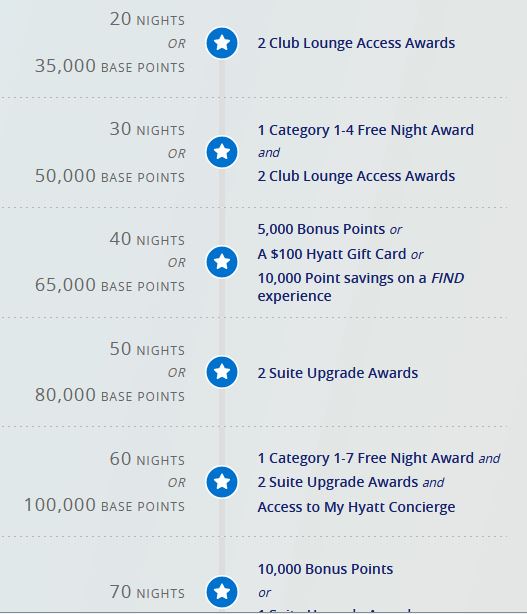Click the star icon for 30 nights milestone

(x=222, y=152)
